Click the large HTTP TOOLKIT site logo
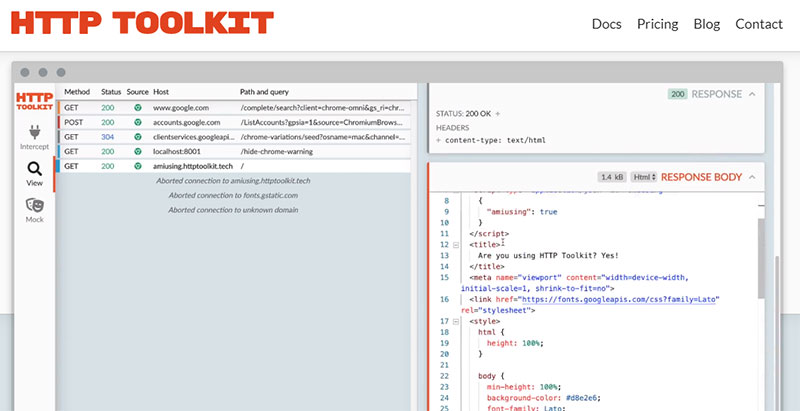This screenshot has width=800, height=411. (x=142, y=23)
